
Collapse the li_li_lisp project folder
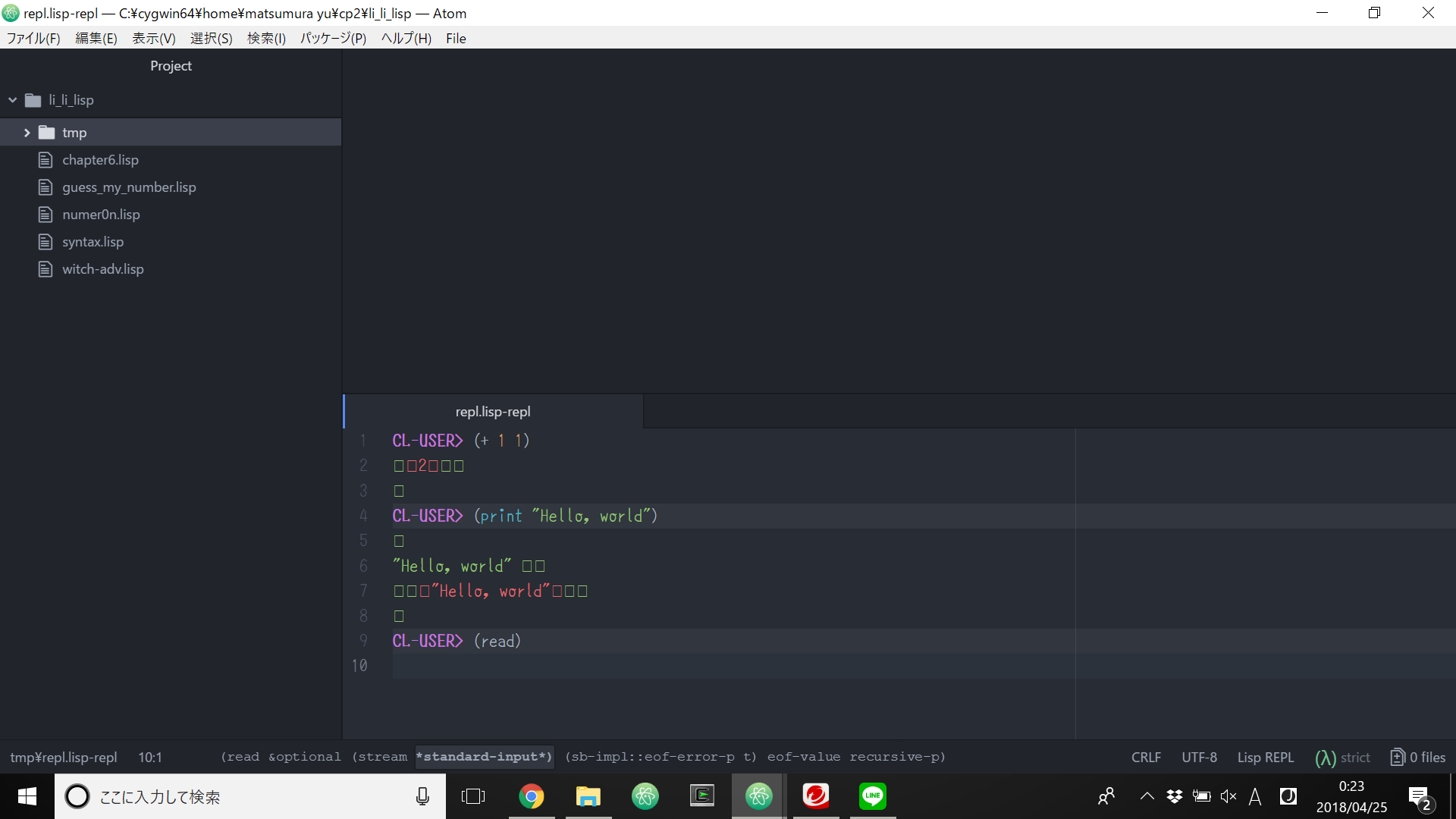12,99
